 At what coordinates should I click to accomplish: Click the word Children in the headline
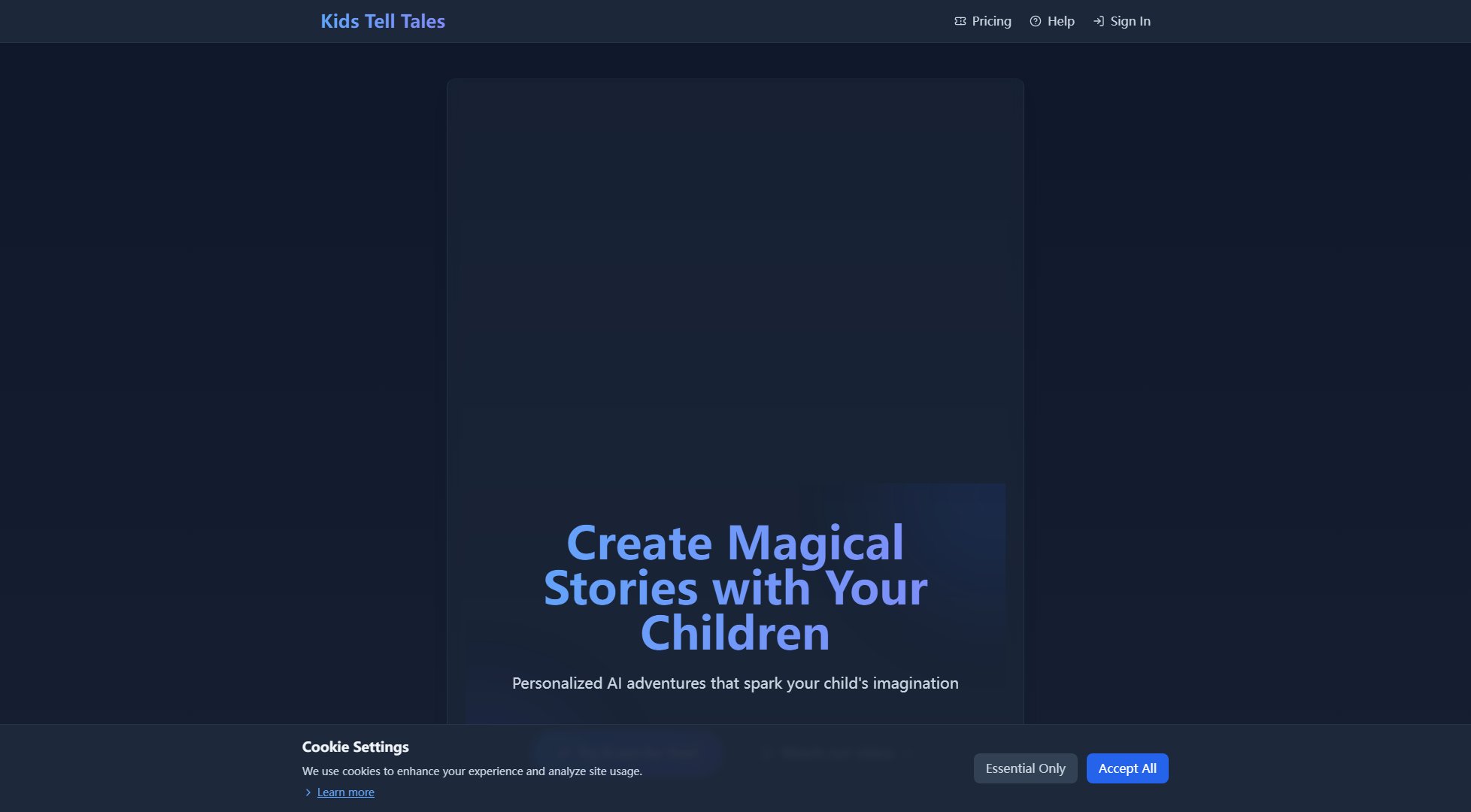[735, 633]
